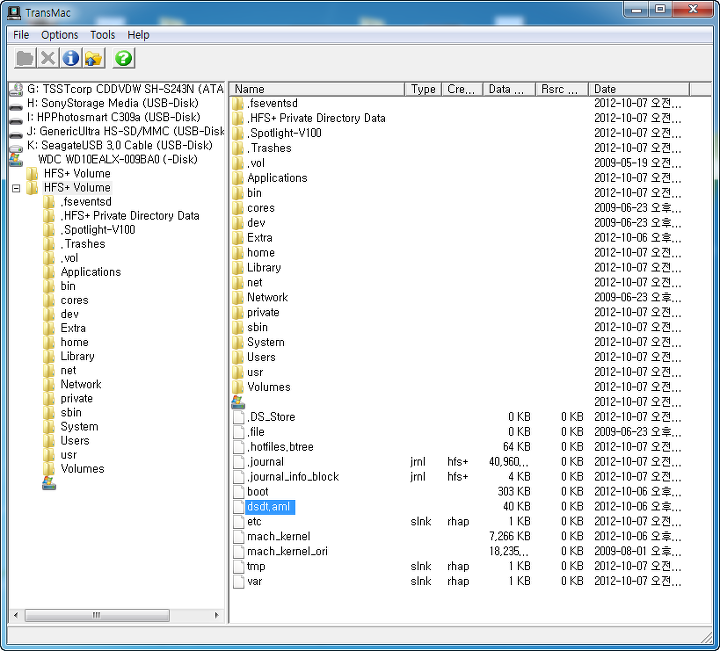The height and width of the screenshot is (651, 720).
Task: Select the etc symlink entry
Action: [254, 522]
